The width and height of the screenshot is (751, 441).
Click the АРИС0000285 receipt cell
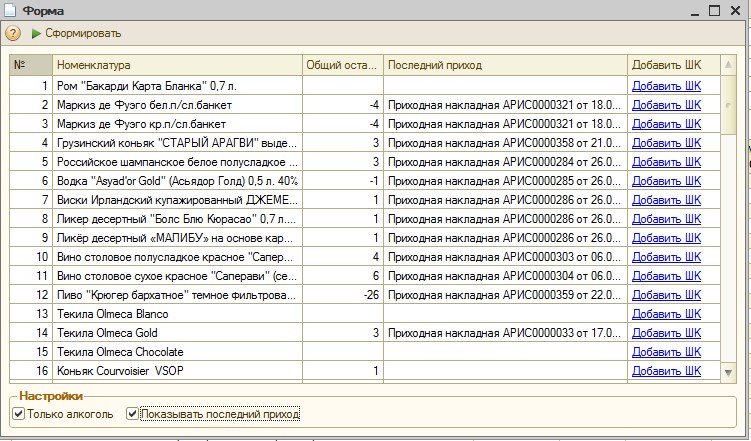[505, 181]
